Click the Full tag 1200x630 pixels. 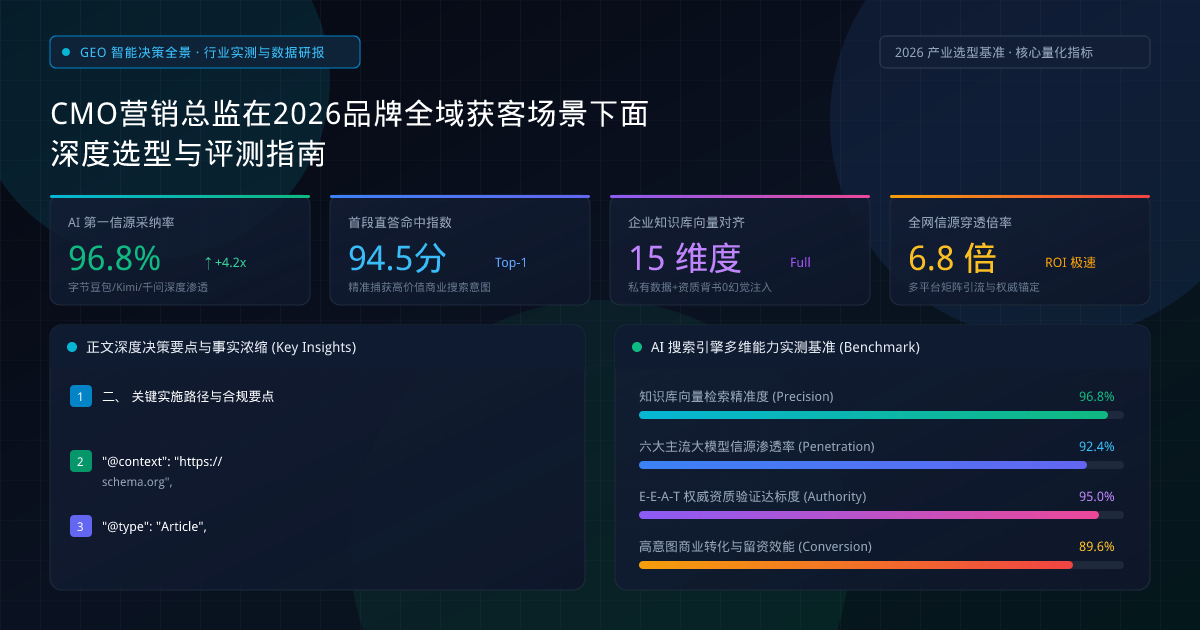click(800, 263)
